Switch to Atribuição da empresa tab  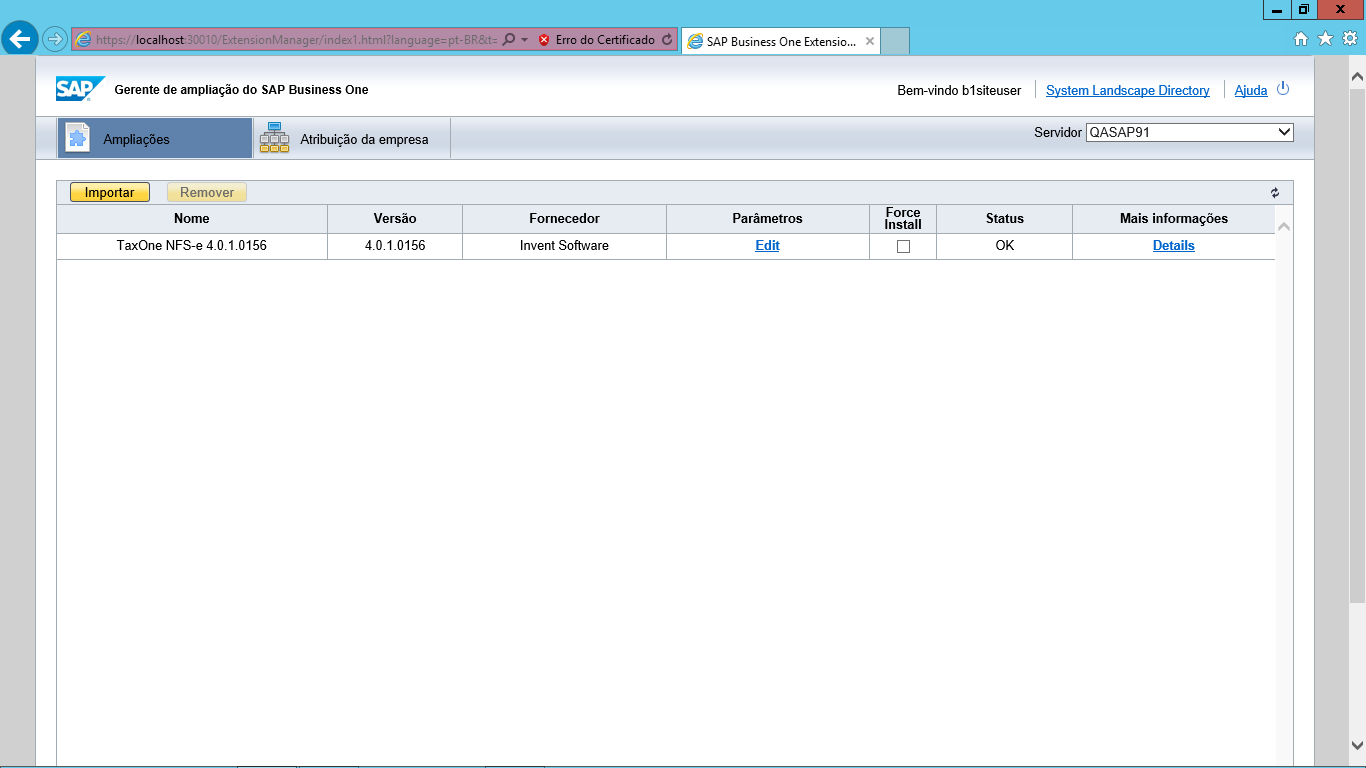[x=352, y=138]
